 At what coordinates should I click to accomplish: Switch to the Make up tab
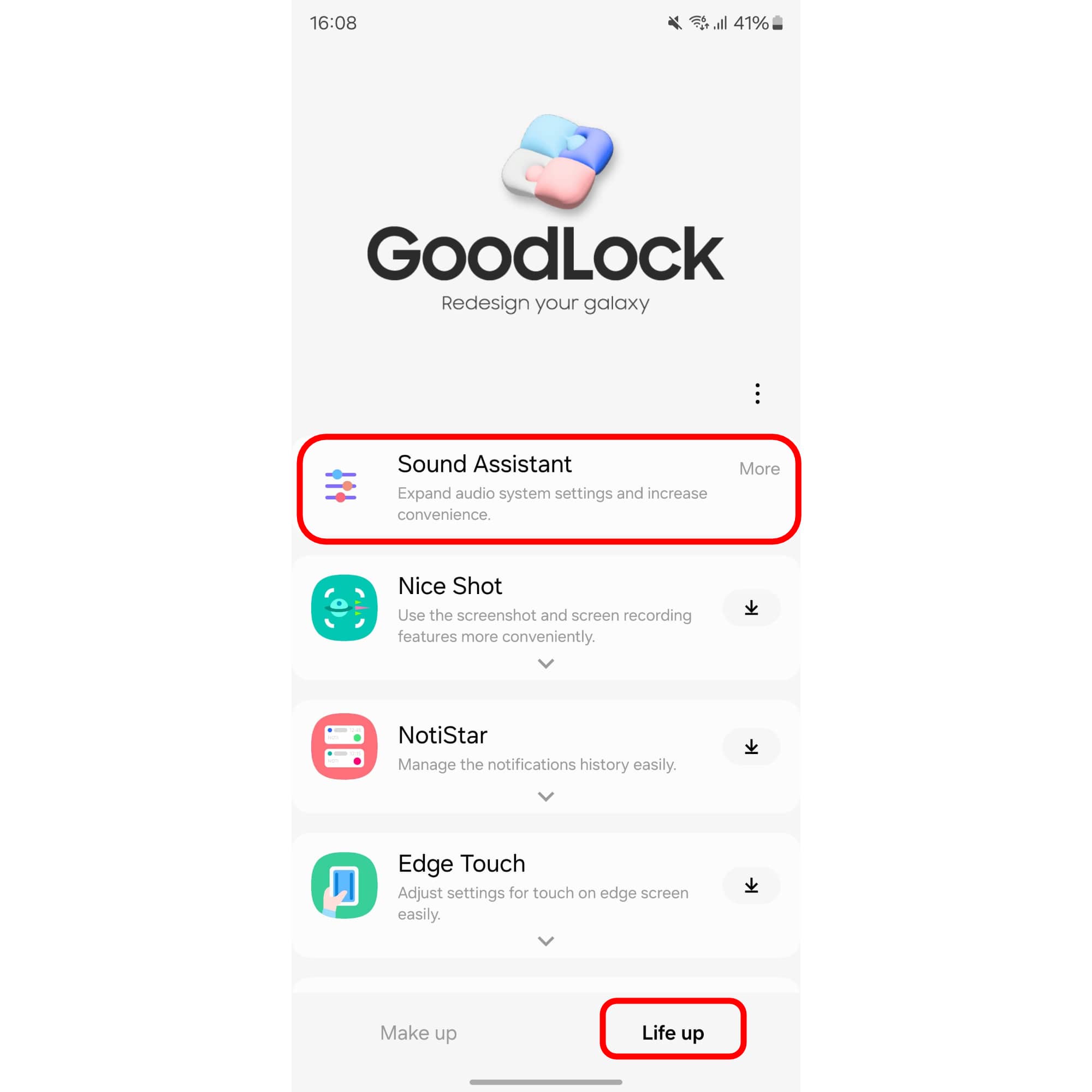tap(418, 1032)
